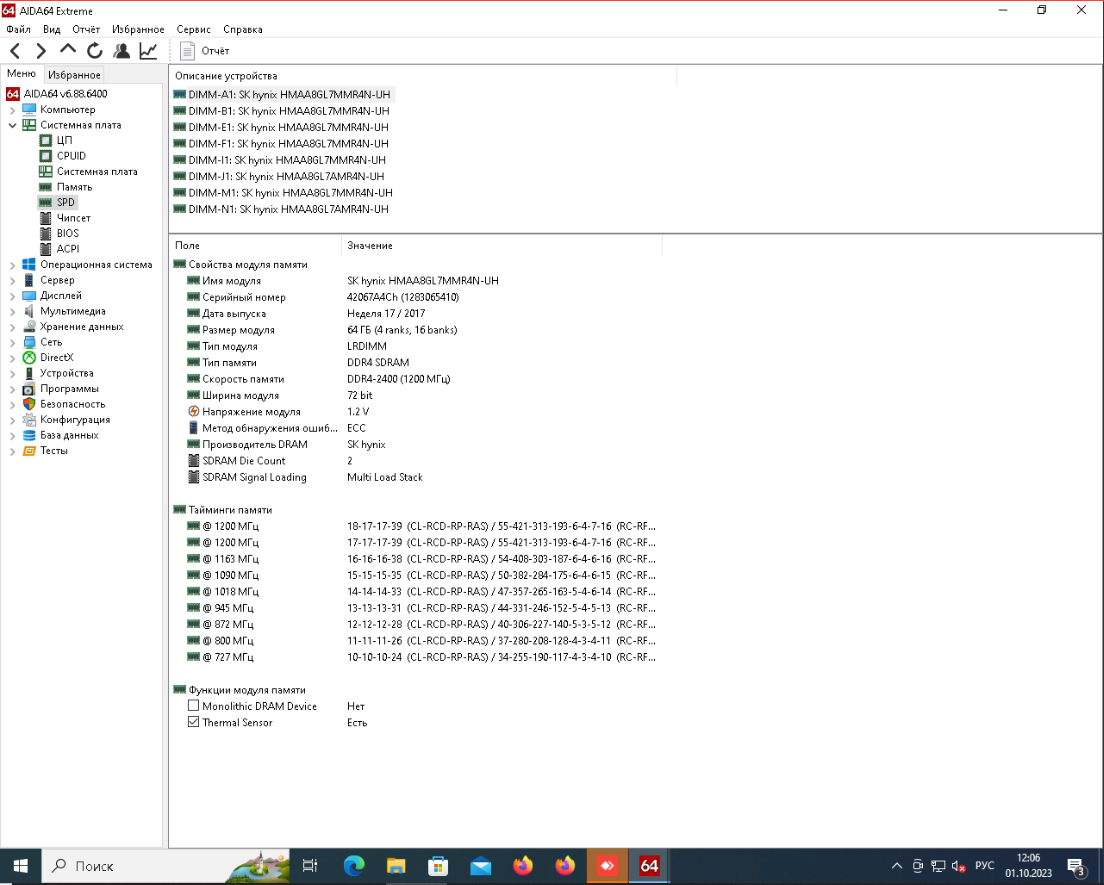Select the Скорость памяти row
The height and width of the screenshot is (885, 1104).
pos(415,379)
